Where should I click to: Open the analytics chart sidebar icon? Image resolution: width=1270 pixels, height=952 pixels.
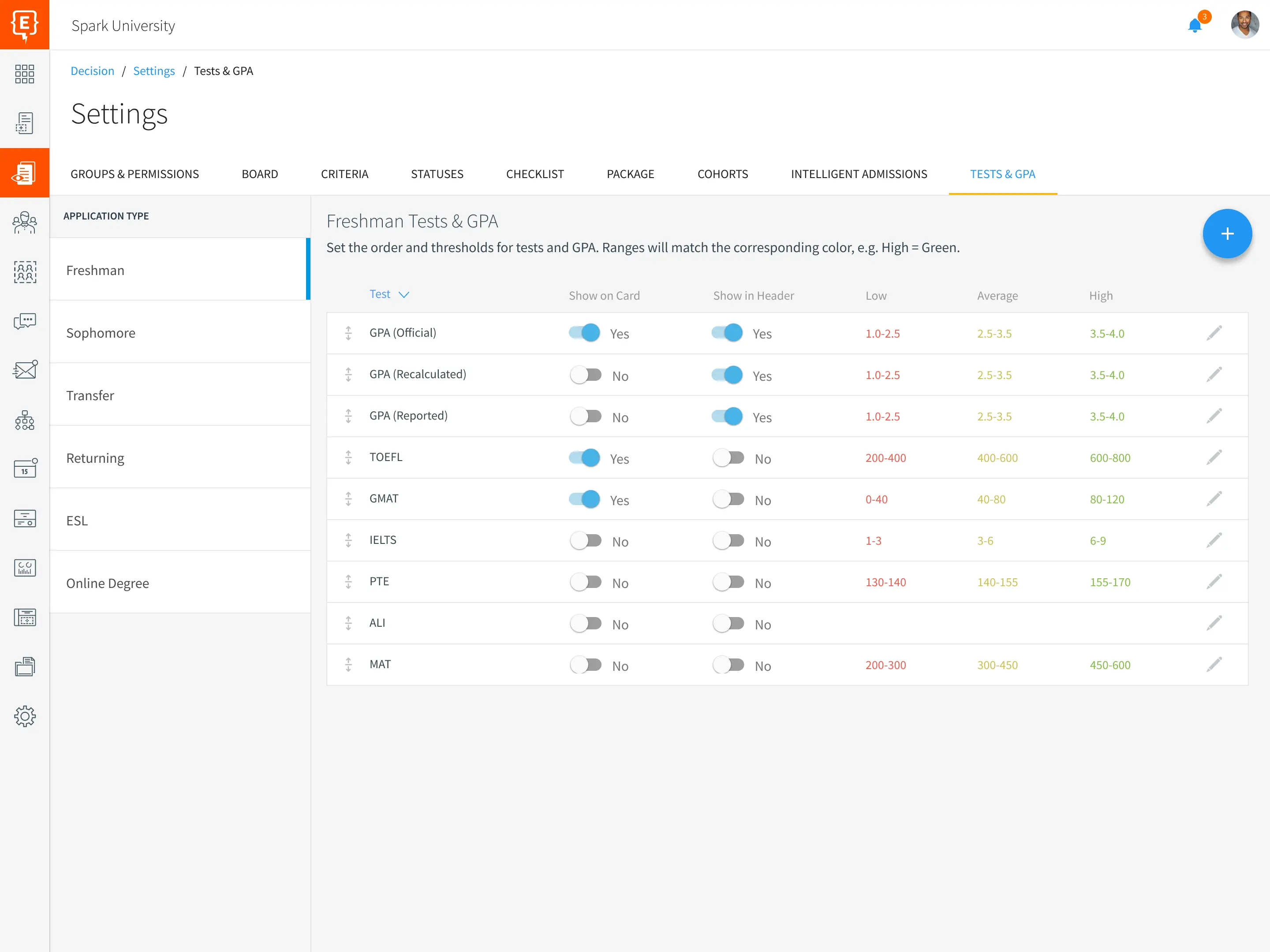coord(25,568)
